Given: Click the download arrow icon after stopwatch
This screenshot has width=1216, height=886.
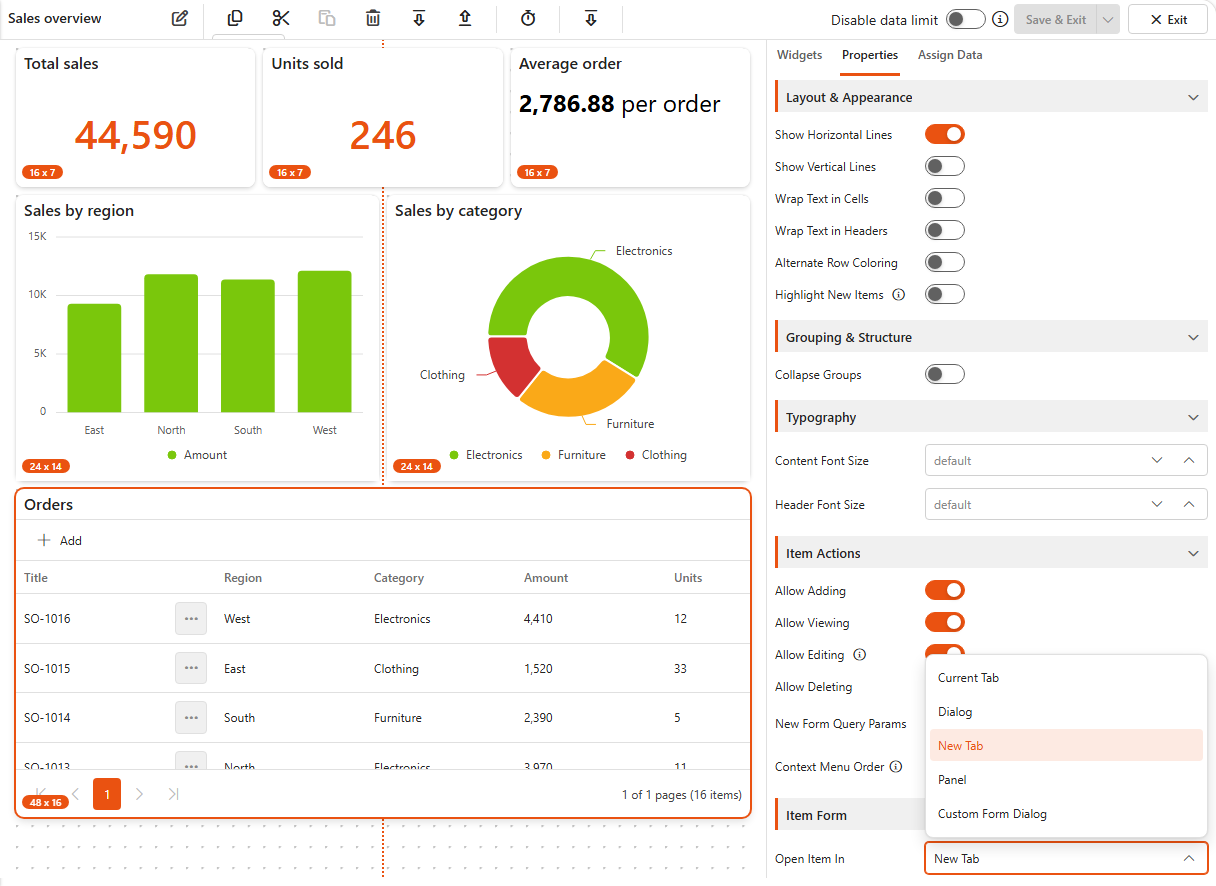Looking at the screenshot, I should click(x=591, y=19).
